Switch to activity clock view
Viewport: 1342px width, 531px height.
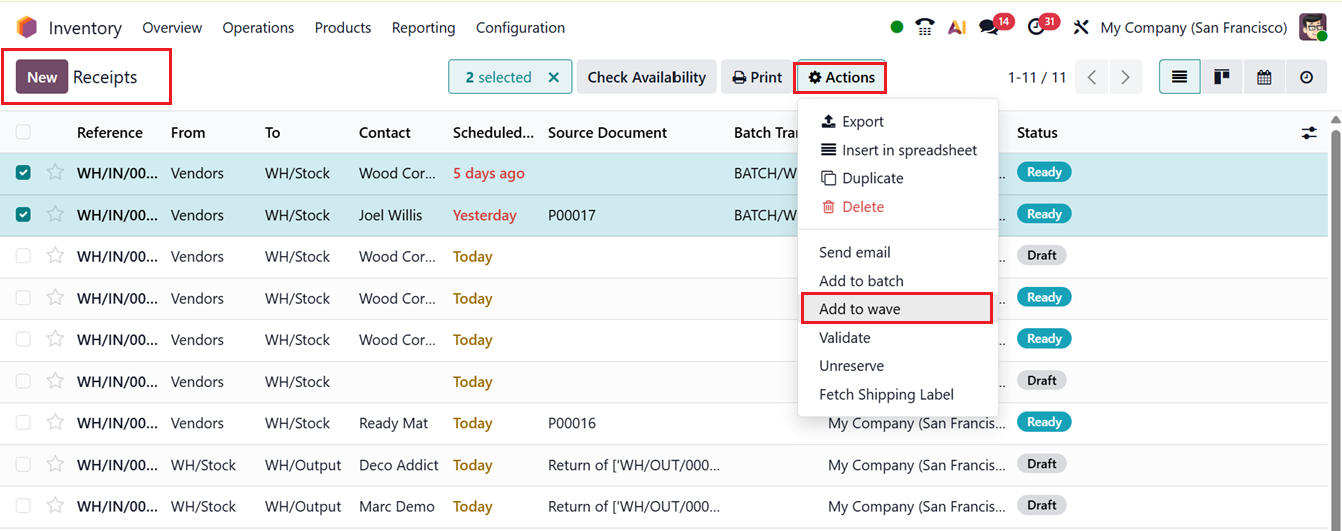pos(1306,77)
